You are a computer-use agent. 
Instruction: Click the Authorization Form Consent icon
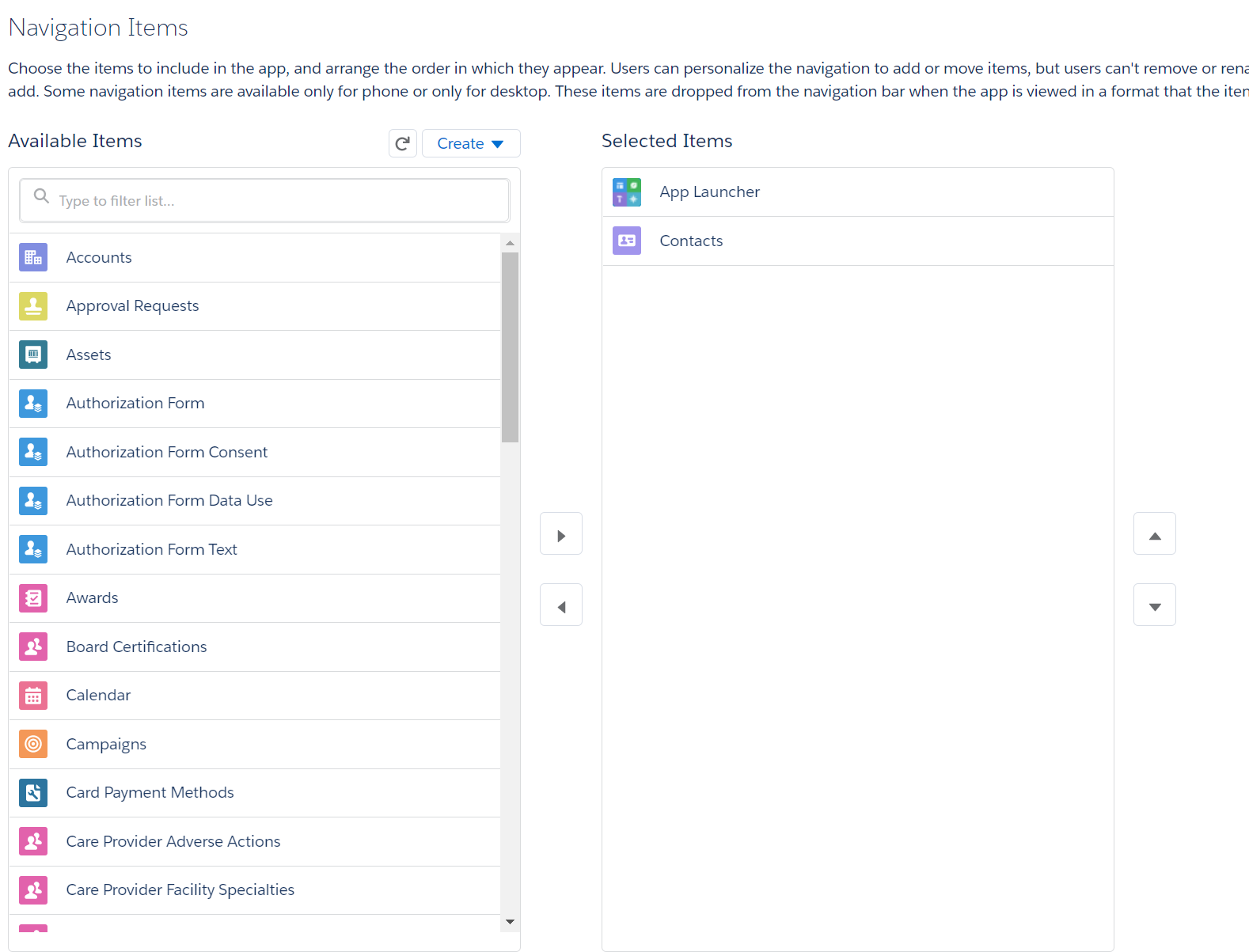(x=33, y=452)
